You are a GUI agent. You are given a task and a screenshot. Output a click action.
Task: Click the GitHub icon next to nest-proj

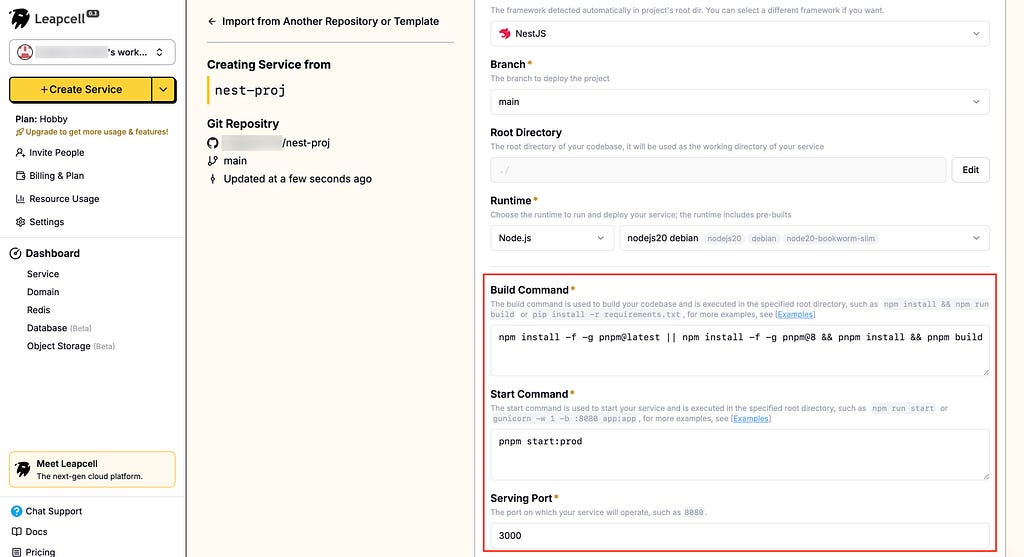click(213, 143)
